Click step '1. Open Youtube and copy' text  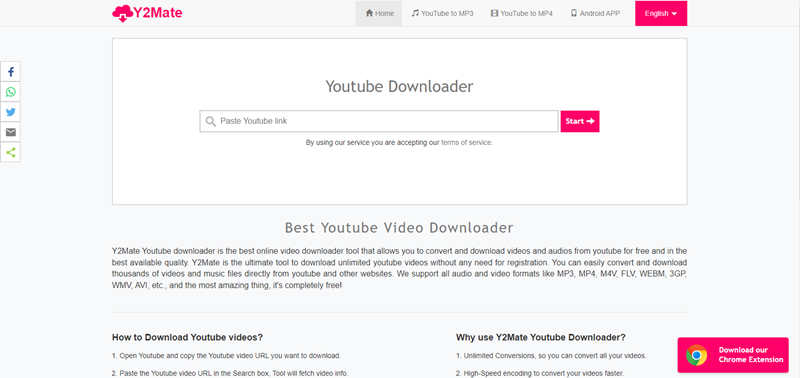[227, 356]
